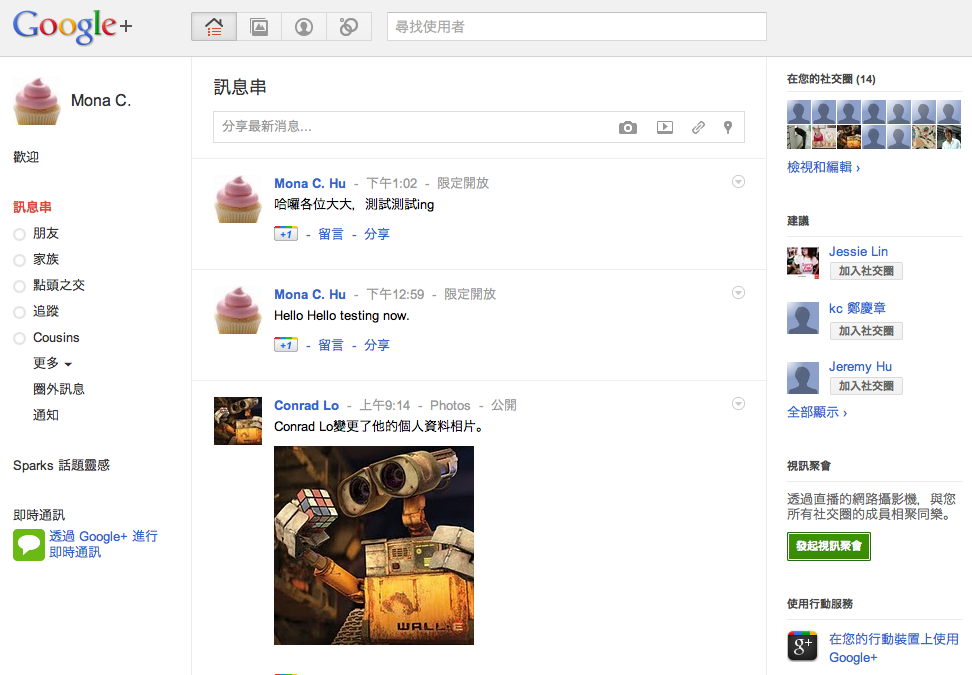Click the 尋找使用者 search field

[577, 27]
